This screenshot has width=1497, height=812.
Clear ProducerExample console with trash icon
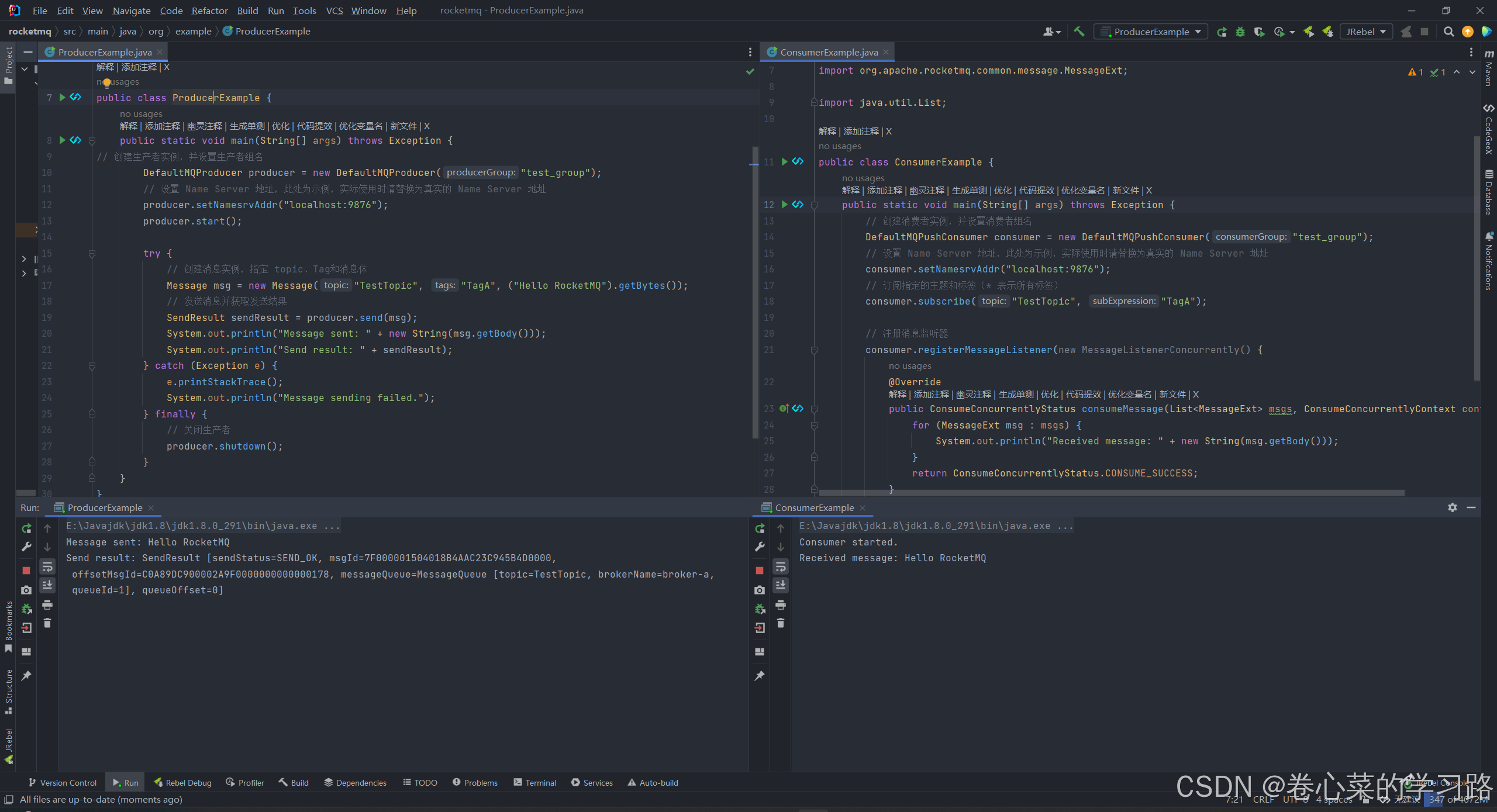click(x=47, y=623)
